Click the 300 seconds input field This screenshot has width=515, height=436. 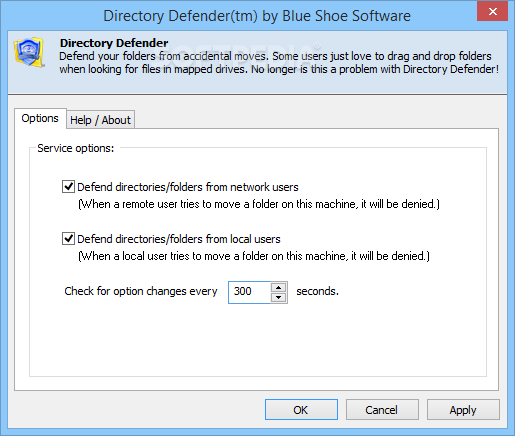[x=249, y=292]
